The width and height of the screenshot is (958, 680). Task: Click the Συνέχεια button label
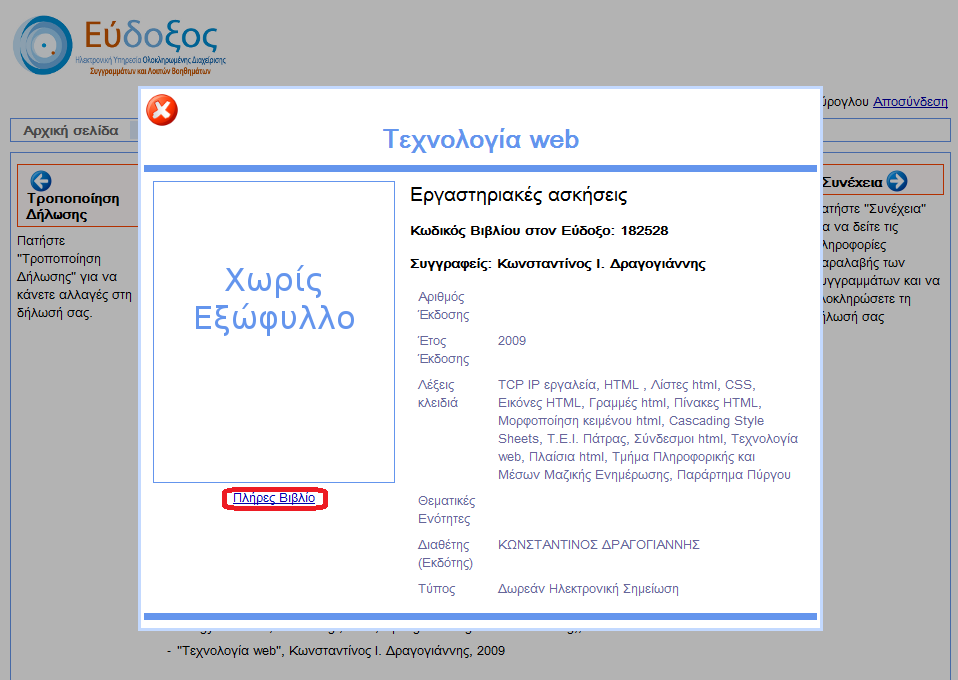pyautogui.click(x=853, y=182)
